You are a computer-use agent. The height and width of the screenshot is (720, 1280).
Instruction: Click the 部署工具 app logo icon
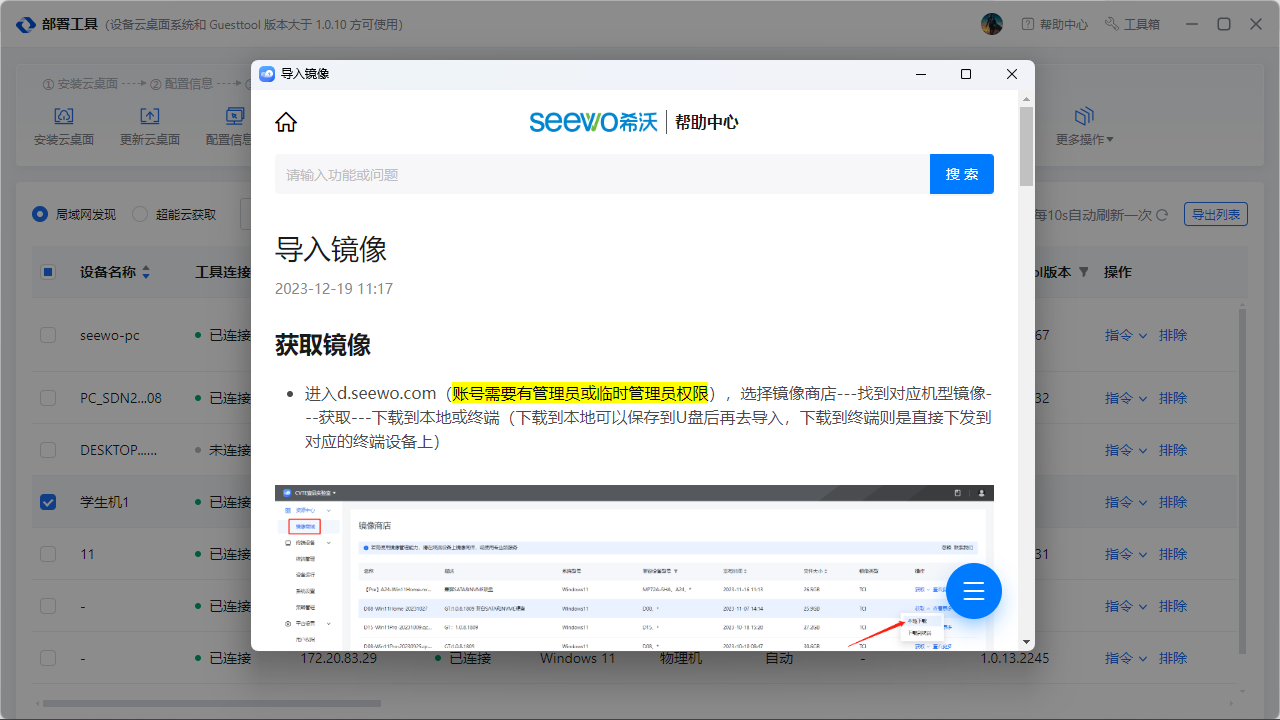[27, 24]
